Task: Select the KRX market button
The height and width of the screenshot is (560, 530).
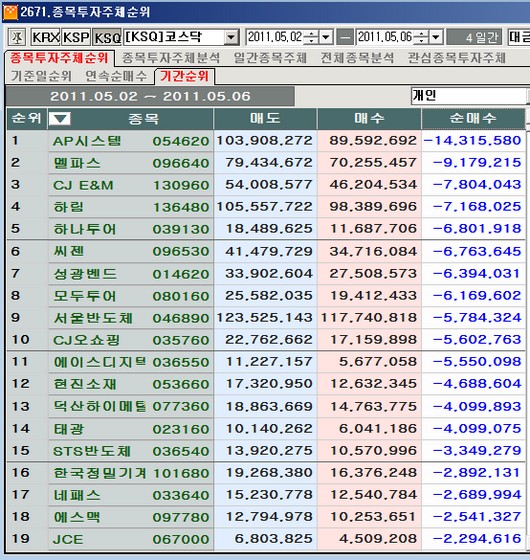Action: point(45,37)
